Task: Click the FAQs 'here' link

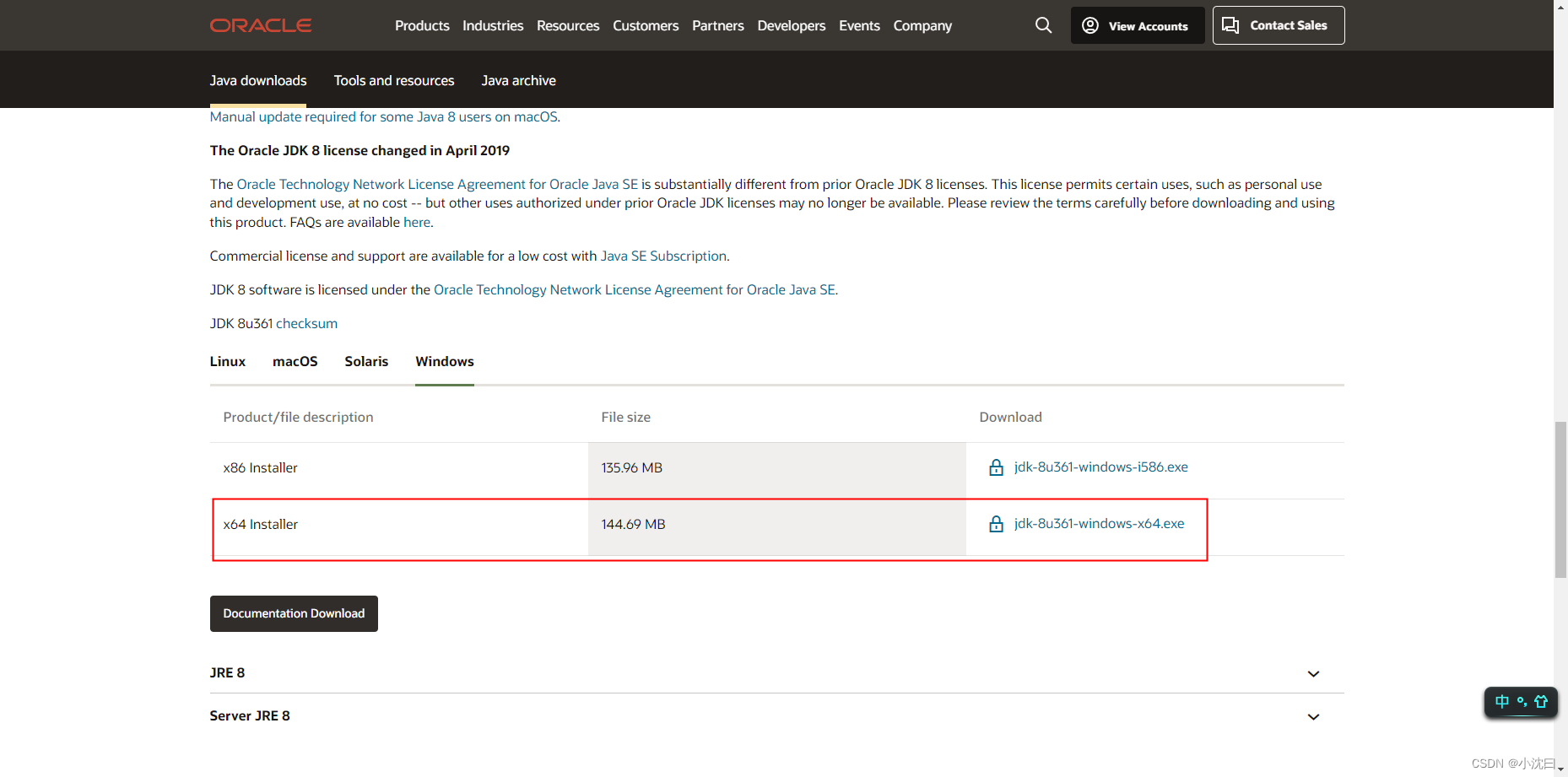Action: 416,222
